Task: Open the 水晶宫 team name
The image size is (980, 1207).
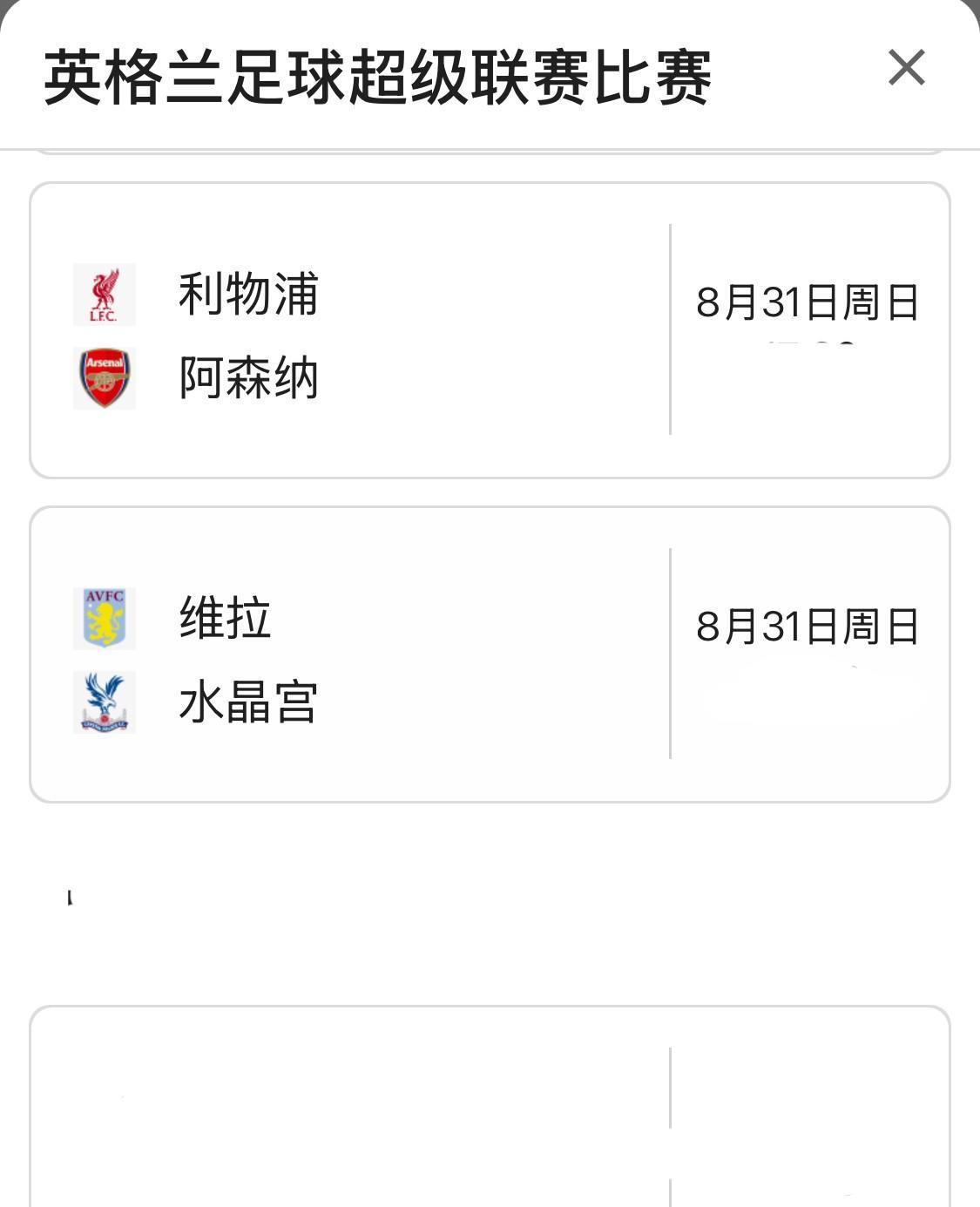Action: pyautogui.click(x=248, y=702)
